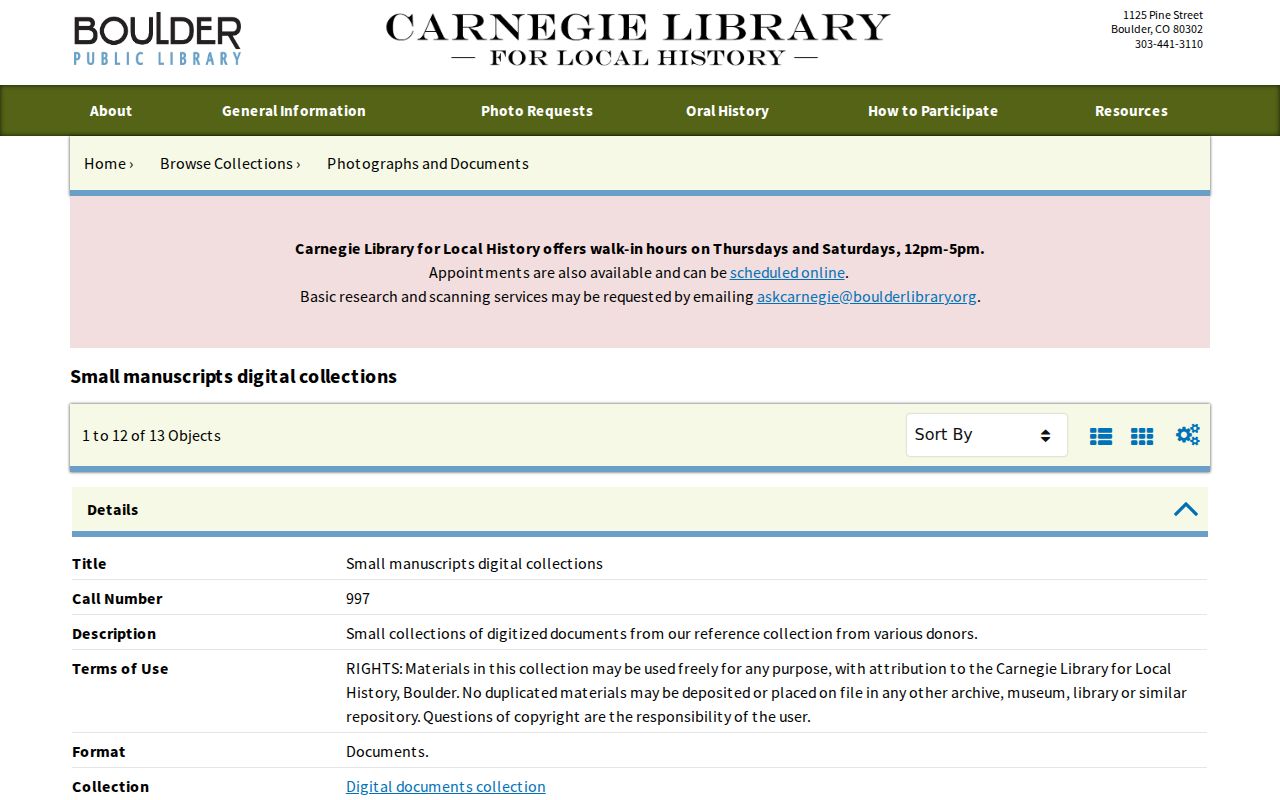Click the Format value 'Documents.'

[387, 752]
